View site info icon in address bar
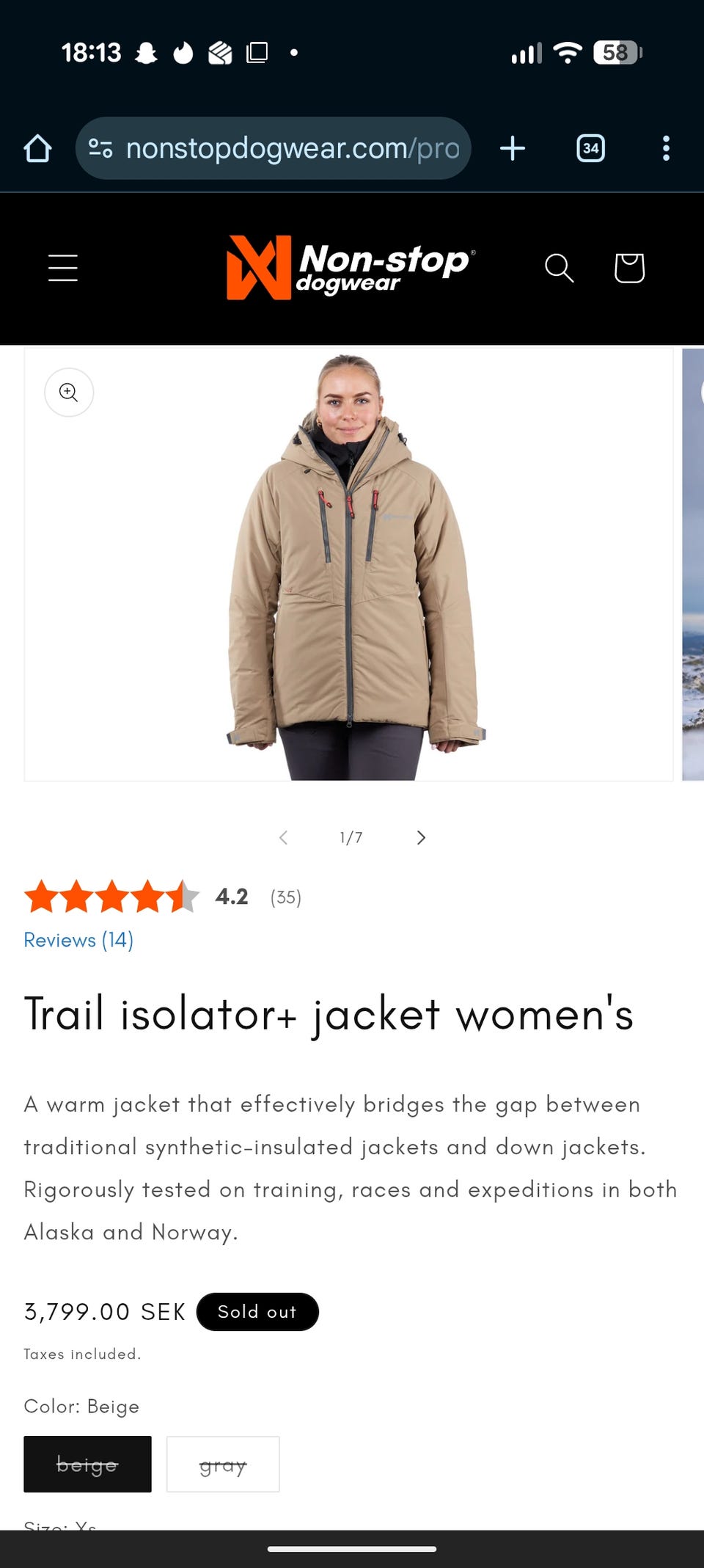Viewport: 704px width, 1568px height. [x=100, y=148]
